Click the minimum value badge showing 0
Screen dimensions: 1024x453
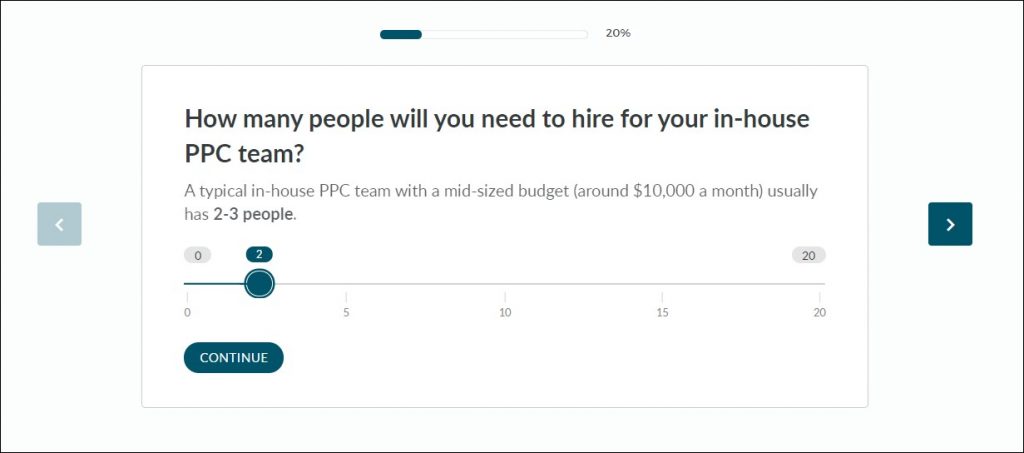coord(197,255)
